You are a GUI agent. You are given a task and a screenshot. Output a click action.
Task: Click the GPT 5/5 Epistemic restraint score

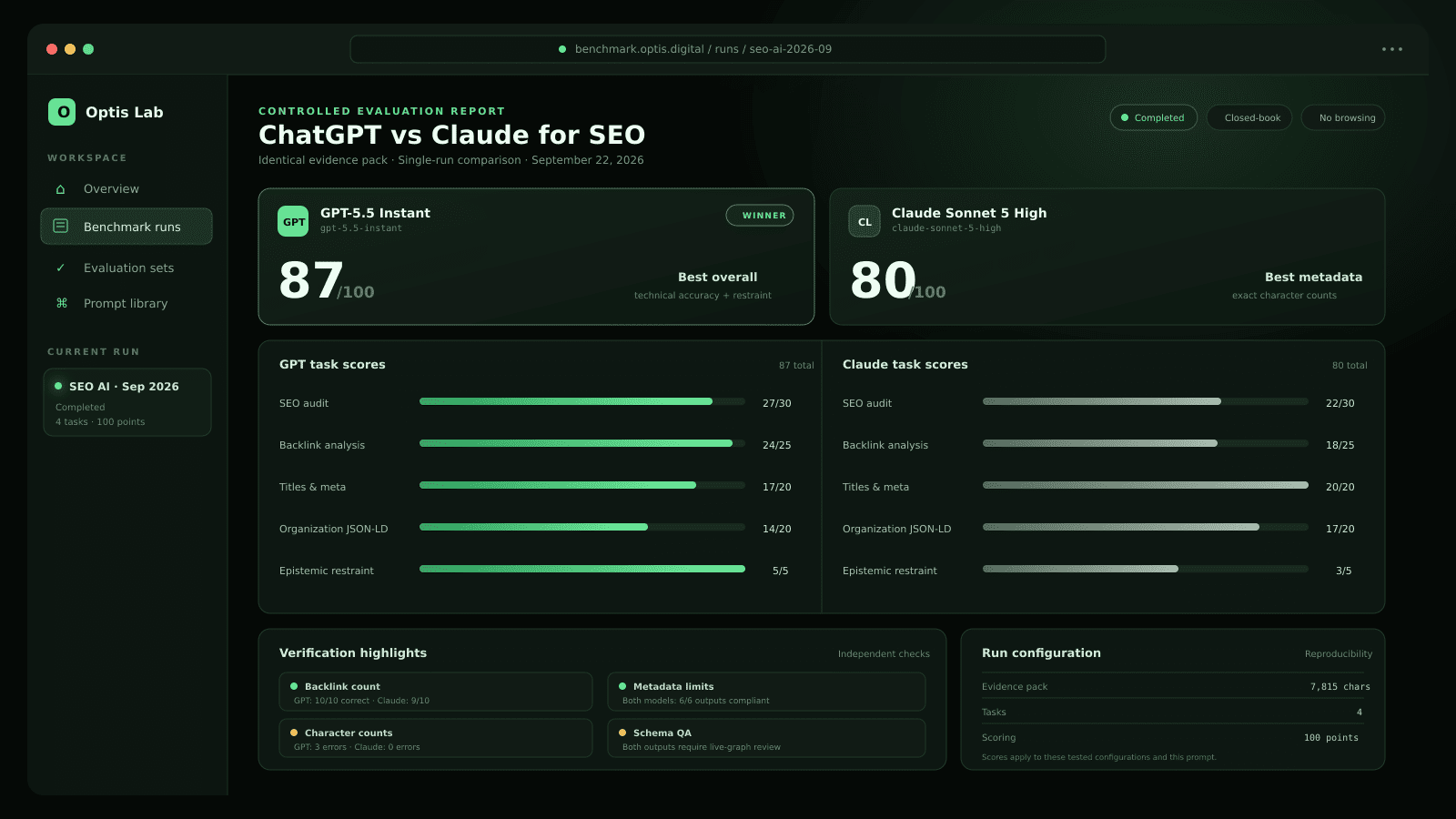[x=781, y=571]
